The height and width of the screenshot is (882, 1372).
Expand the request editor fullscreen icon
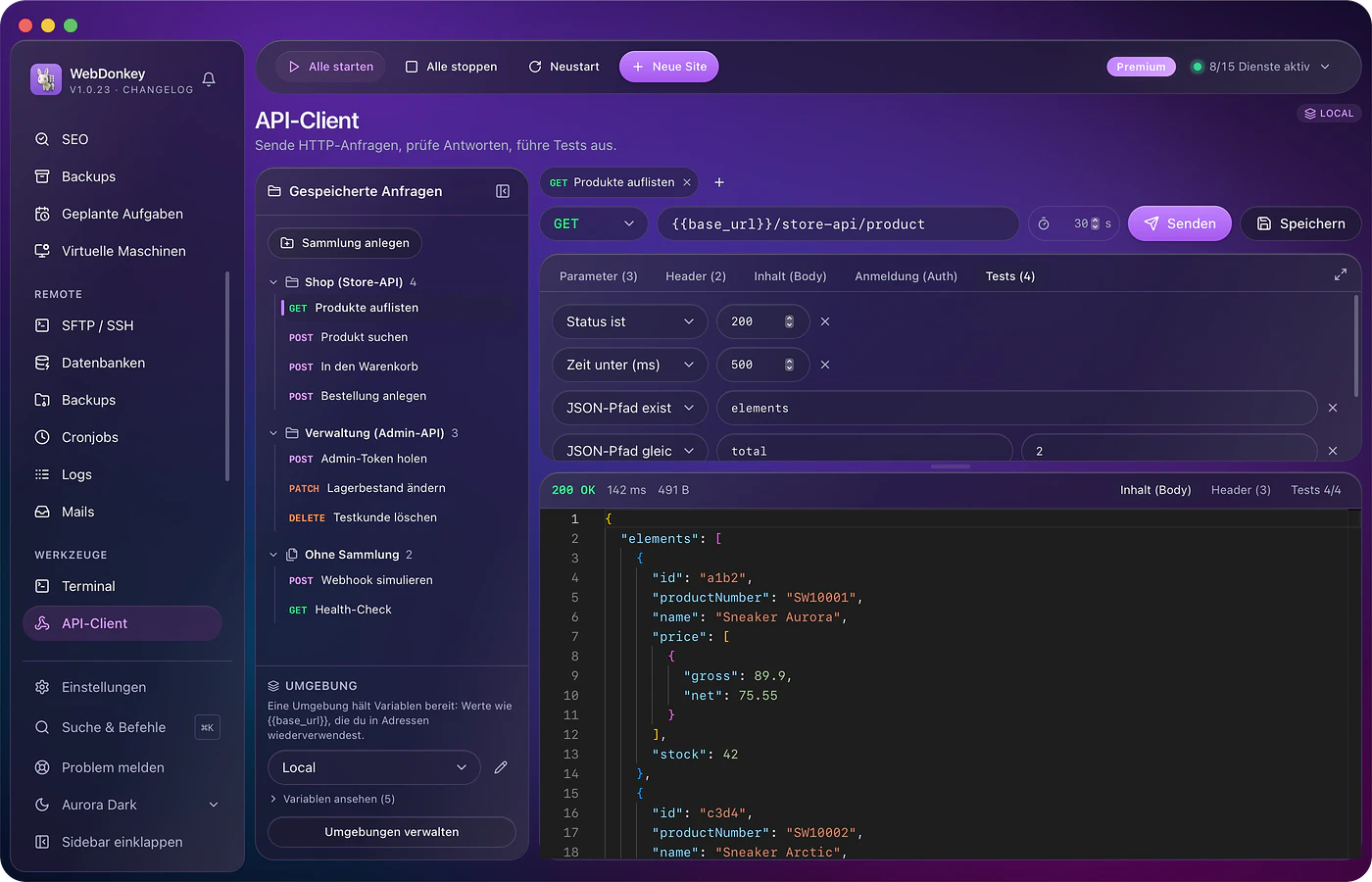coord(1340,275)
